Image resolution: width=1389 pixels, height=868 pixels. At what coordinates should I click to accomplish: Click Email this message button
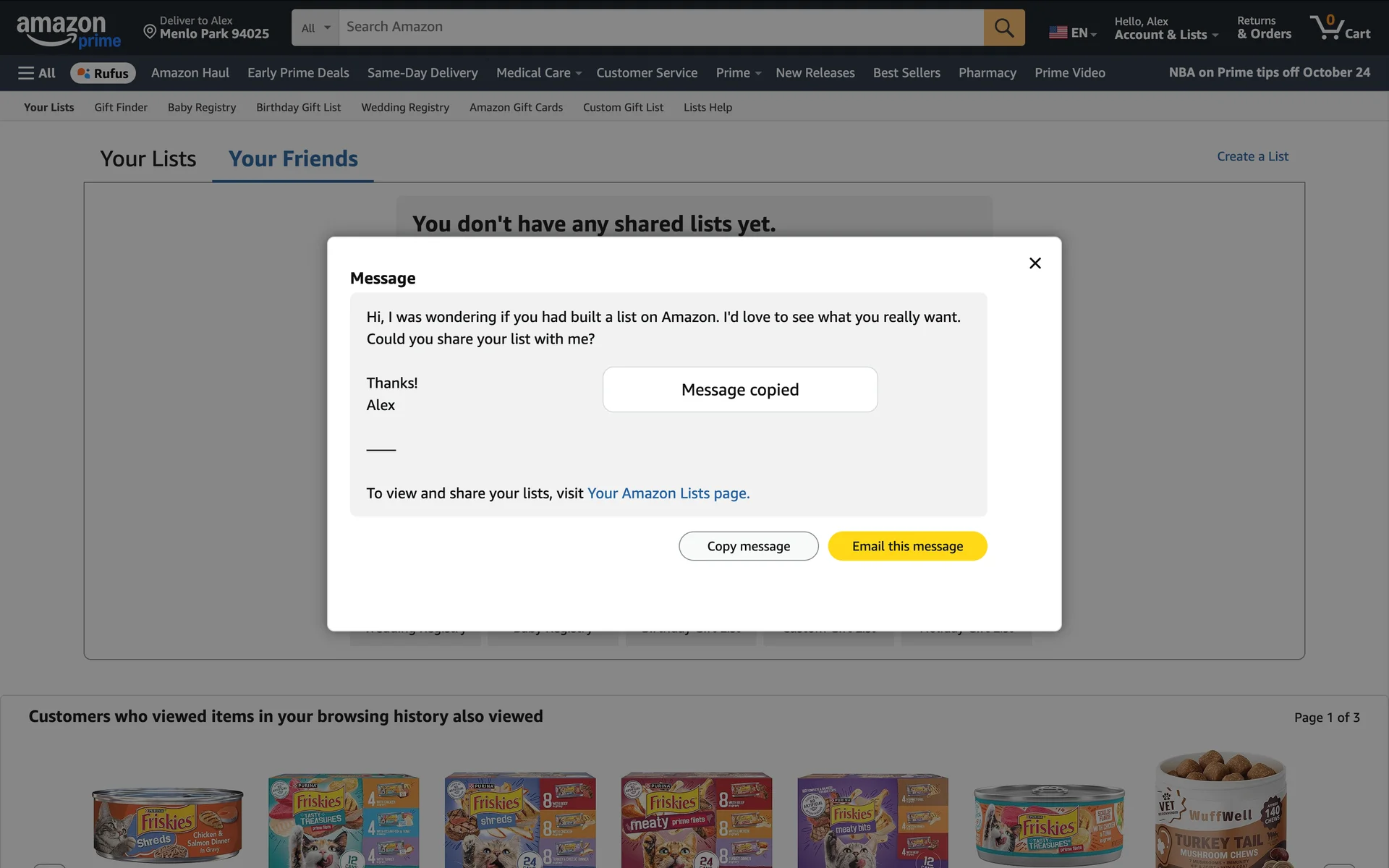906,546
